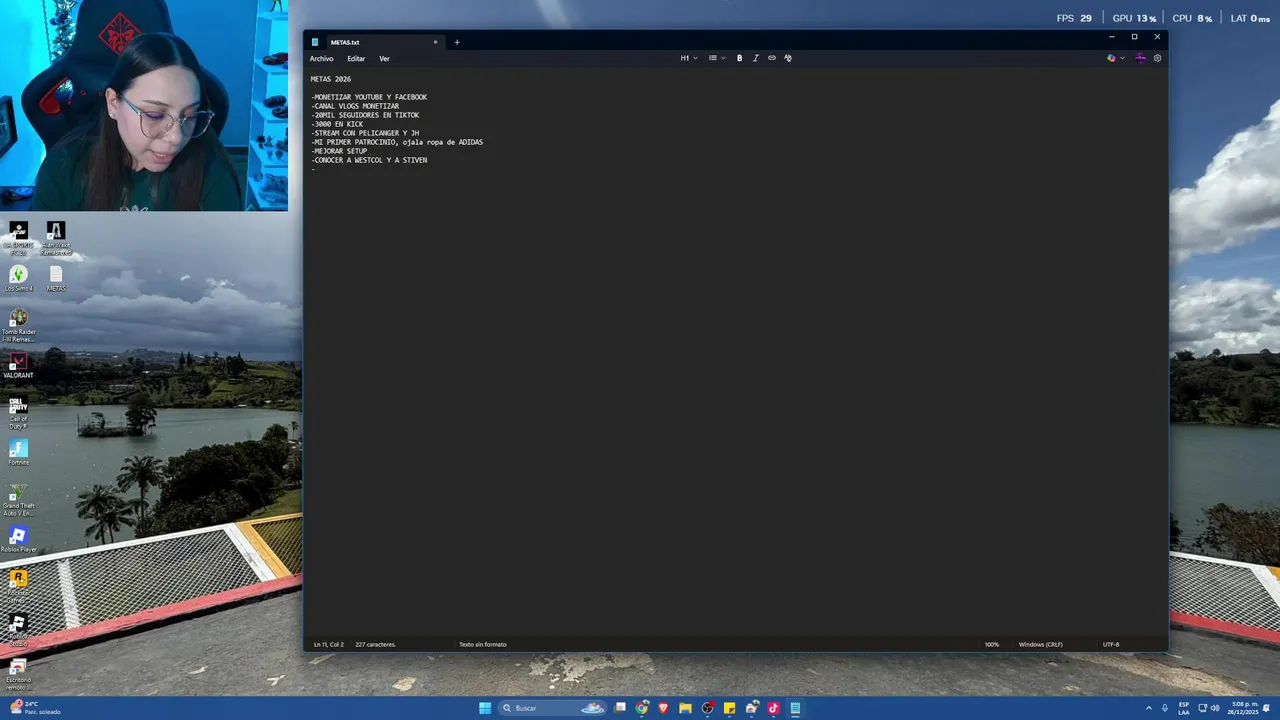Select the Fortnite desktop icon
The width and height of the screenshot is (1280, 720).
click(x=18, y=452)
